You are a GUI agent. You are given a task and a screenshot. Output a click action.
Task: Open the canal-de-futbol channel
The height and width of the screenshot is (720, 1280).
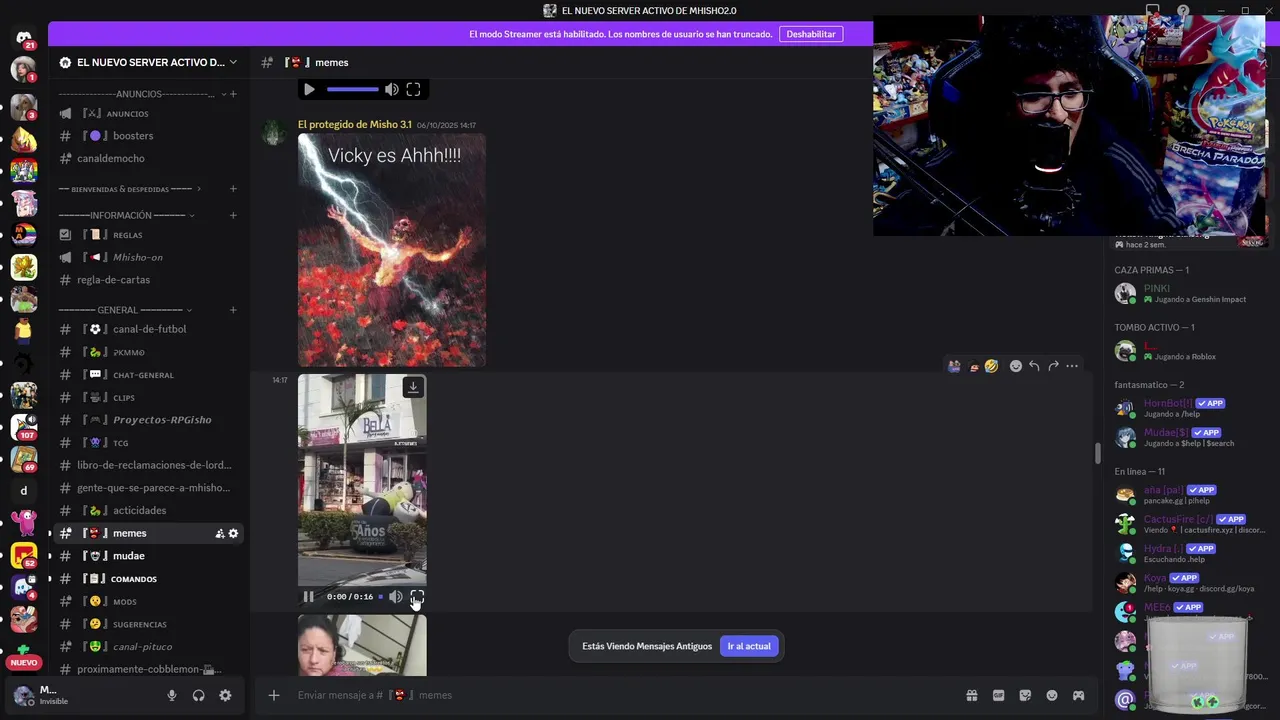(x=148, y=329)
